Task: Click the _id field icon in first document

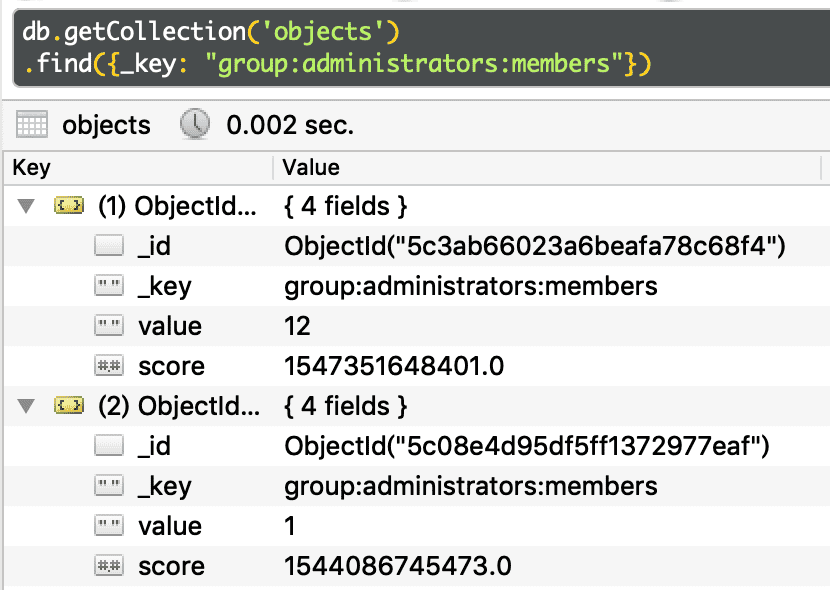Action: (x=108, y=247)
